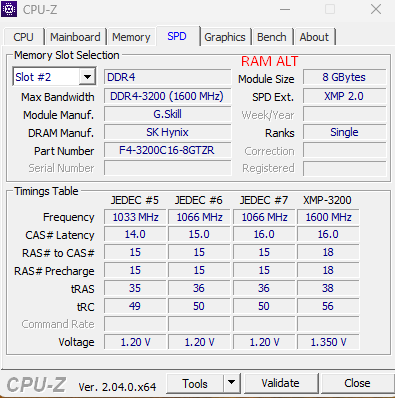The width and height of the screenshot is (395, 398).
Task: Go to the Bench tab
Action: click(x=272, y=37)
